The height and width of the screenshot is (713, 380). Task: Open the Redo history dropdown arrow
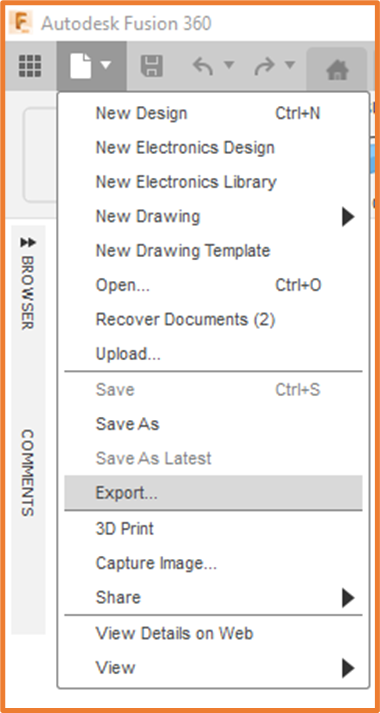pyautogui.click(x=290, y=65)
